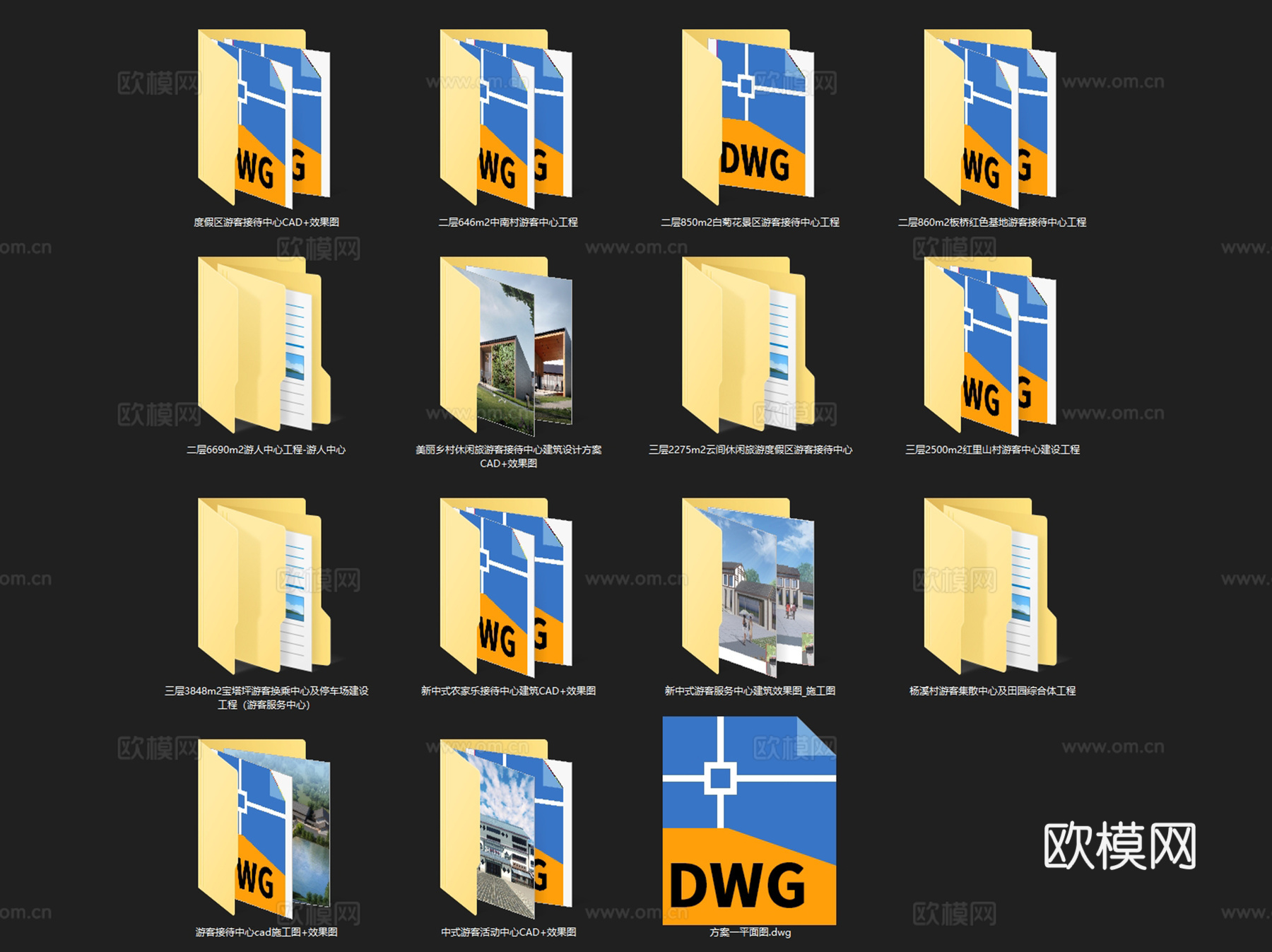Select the 方案一平面图.dwg file icon

coord(749,821)
